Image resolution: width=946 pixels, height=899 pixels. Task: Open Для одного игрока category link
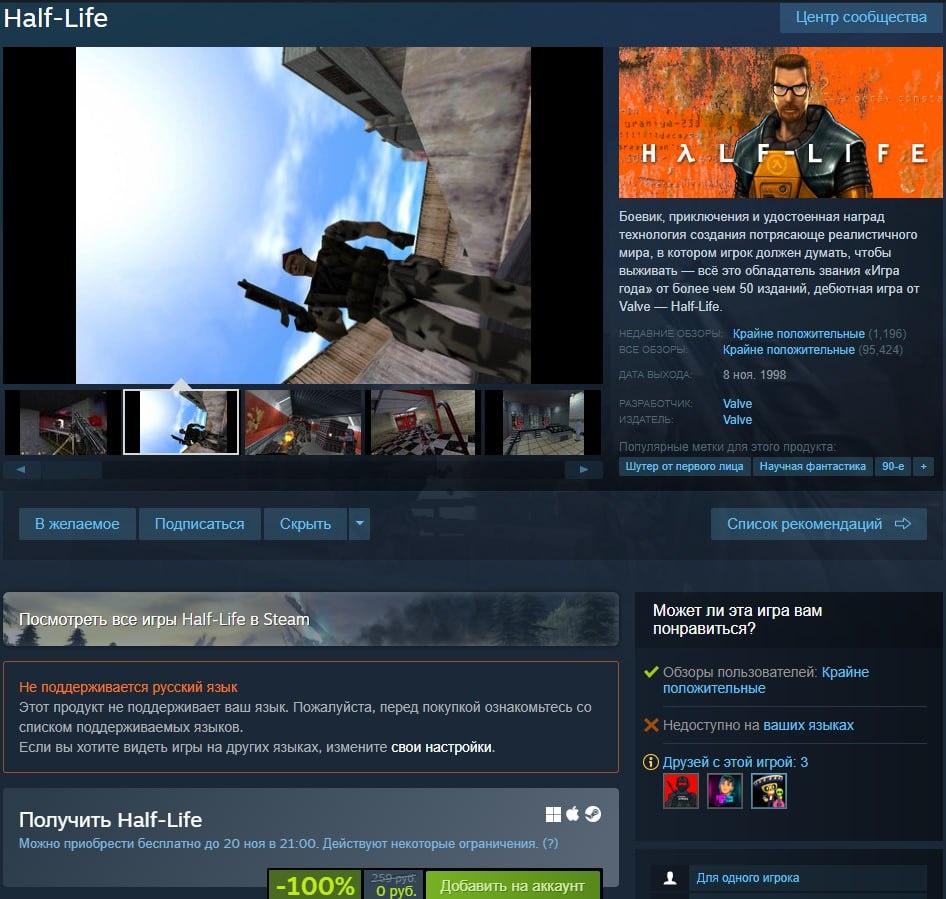(748, 878)
